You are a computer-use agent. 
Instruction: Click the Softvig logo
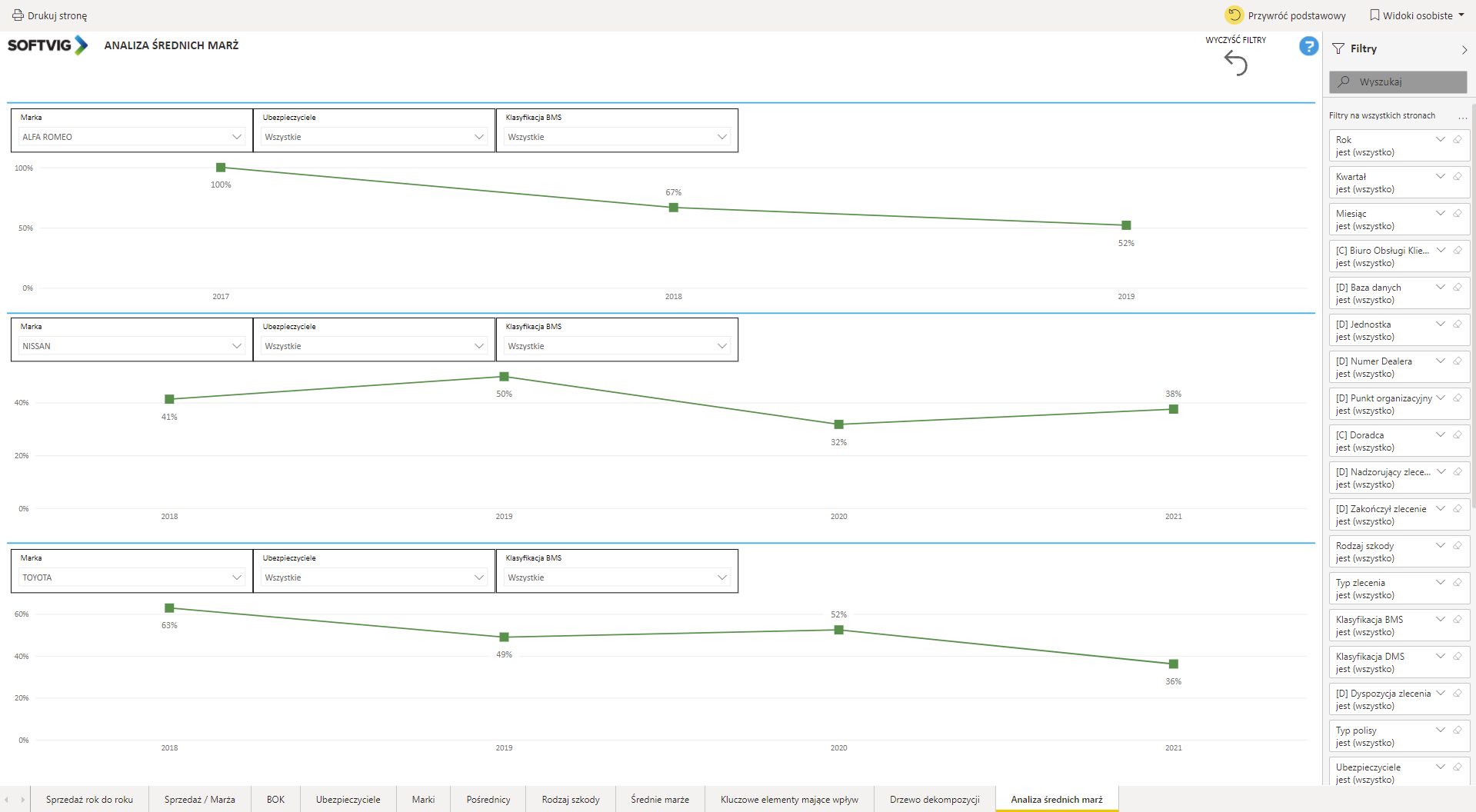click(x=48, y=45)
